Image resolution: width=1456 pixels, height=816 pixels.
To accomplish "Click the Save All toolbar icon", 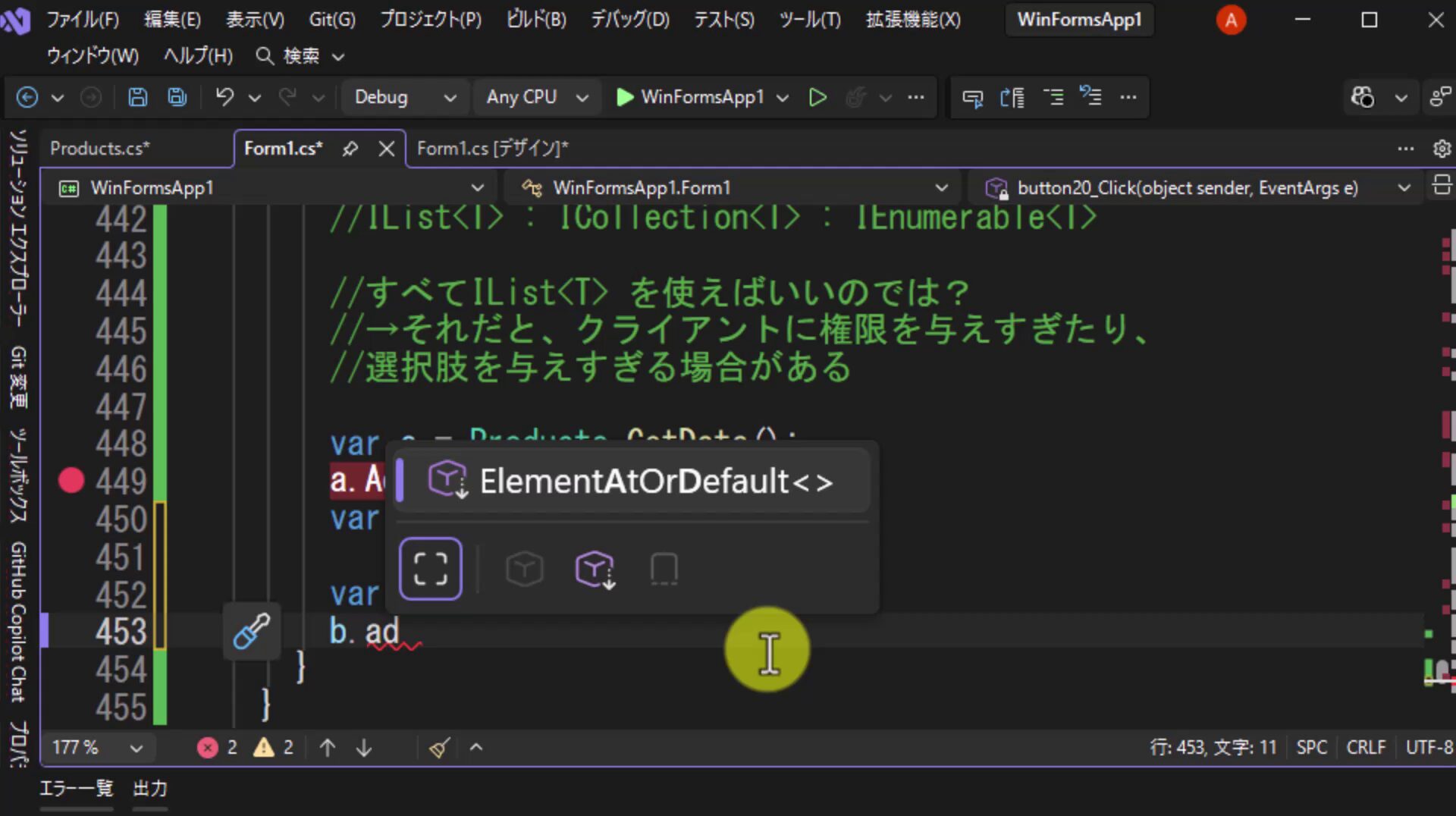I will click(177, 97).
